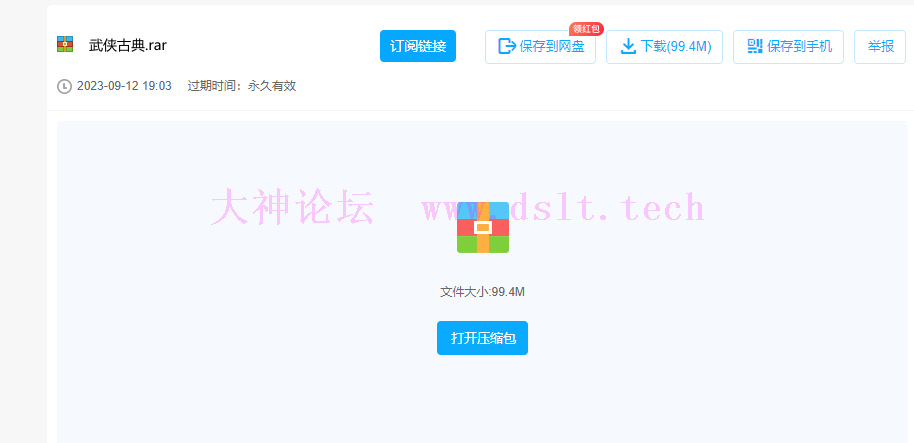Screen dimensions: 914x443
Task: Click the 举报 report button
Action: tap(880, 47)
